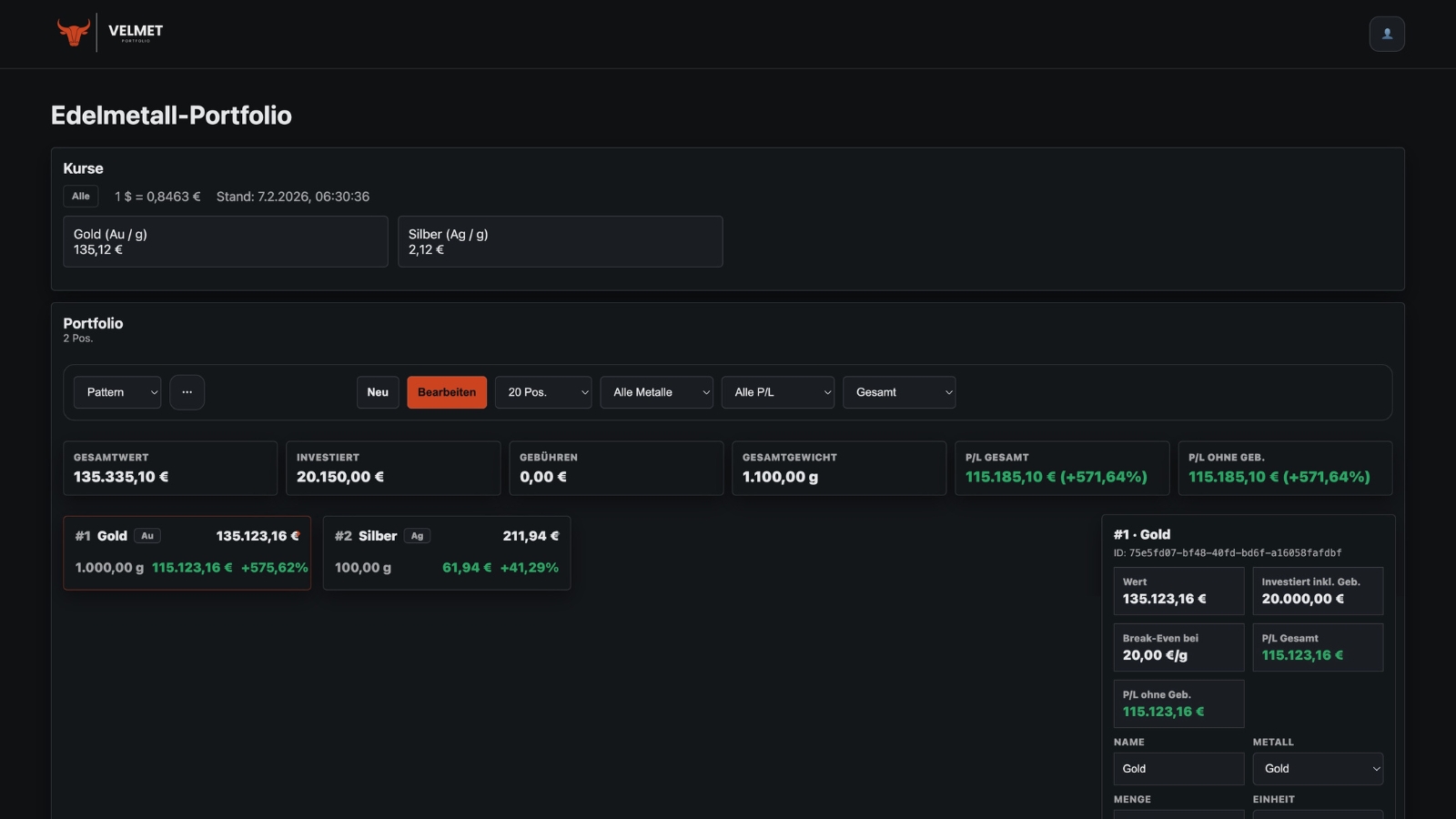The width and height of the screenshot is (1456, 819).
Task: Open the Alle Metalle filter dropdown
Action: 656,392
